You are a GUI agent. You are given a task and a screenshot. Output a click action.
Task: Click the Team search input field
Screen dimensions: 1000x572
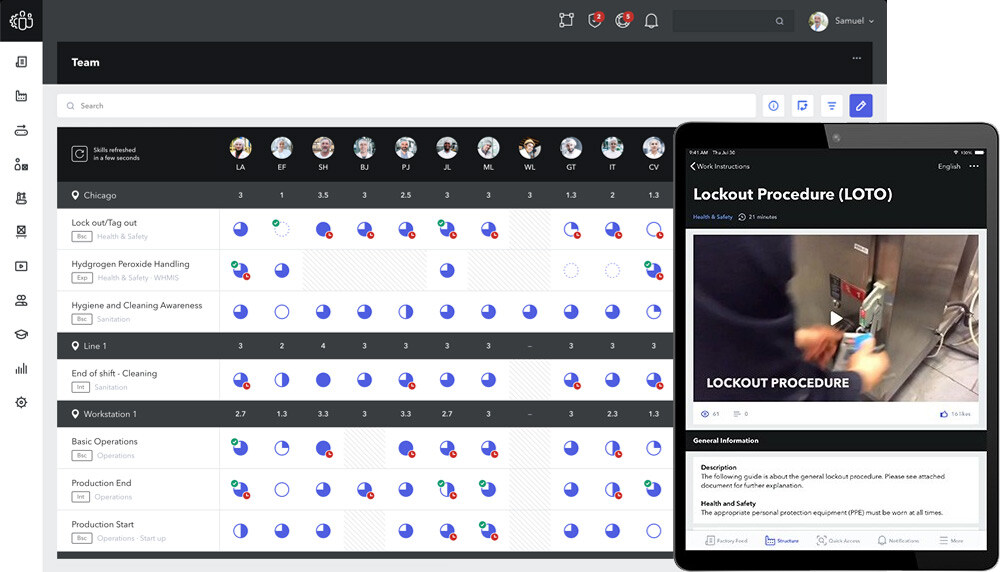[x=400, y=106]
